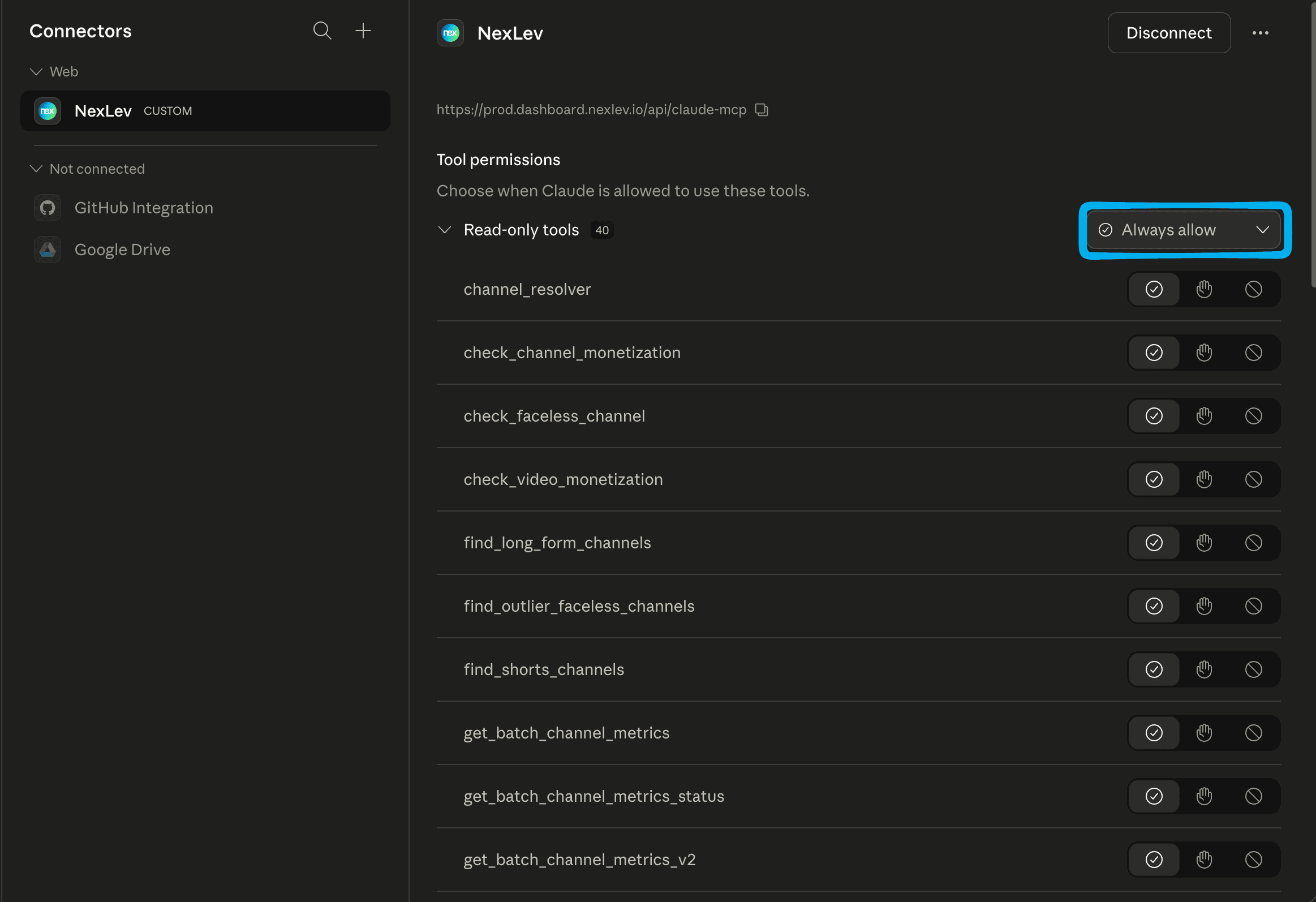Block the find_shorts_channels tool
The image size is (1316, 902).
(1254, 670)
